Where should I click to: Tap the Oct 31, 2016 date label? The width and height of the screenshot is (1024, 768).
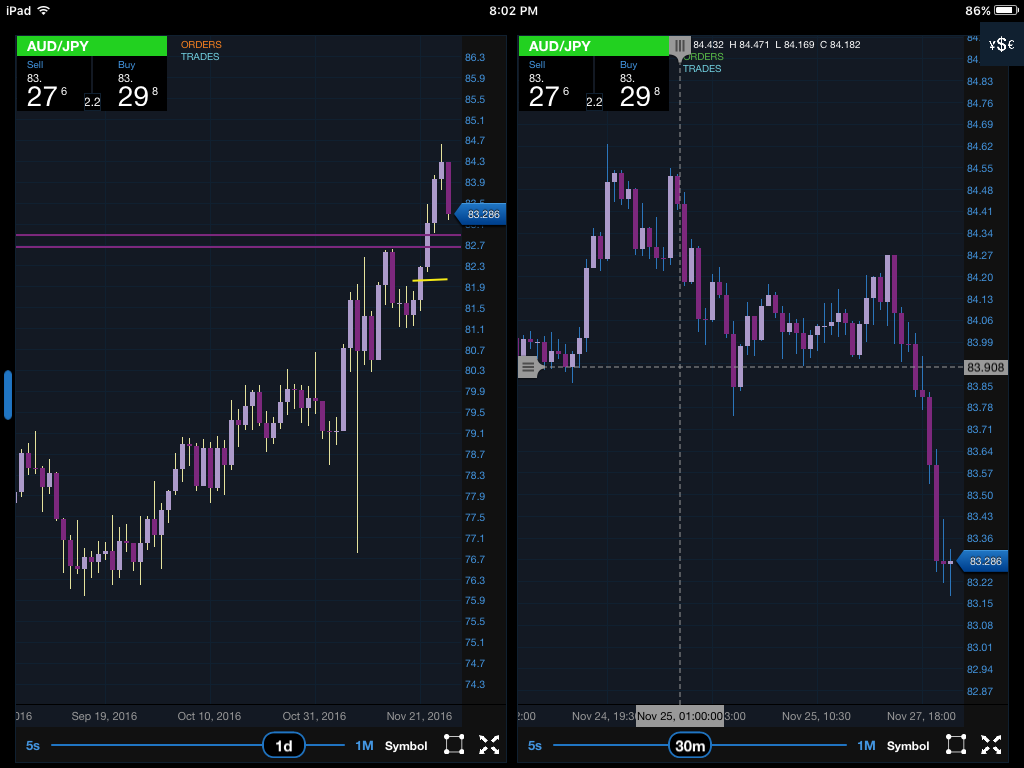[x=314, y=716]
